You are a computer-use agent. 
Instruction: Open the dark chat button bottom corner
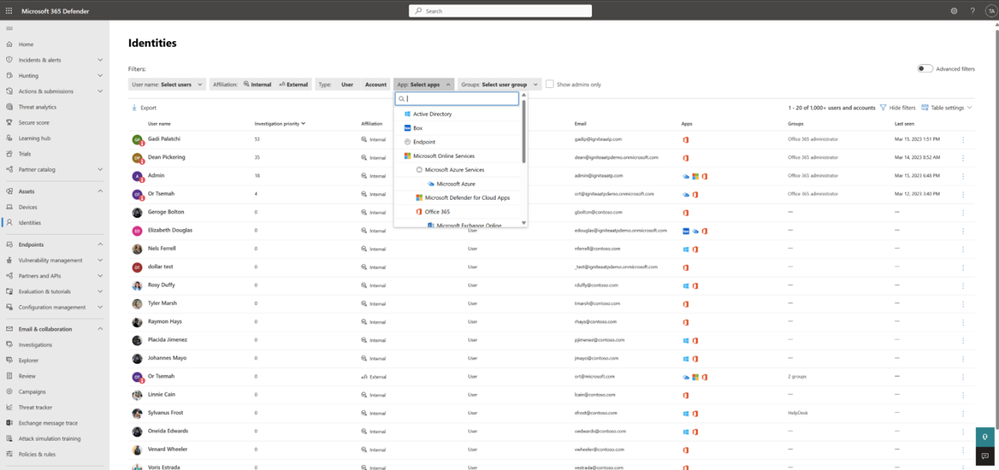coord(985,456)
